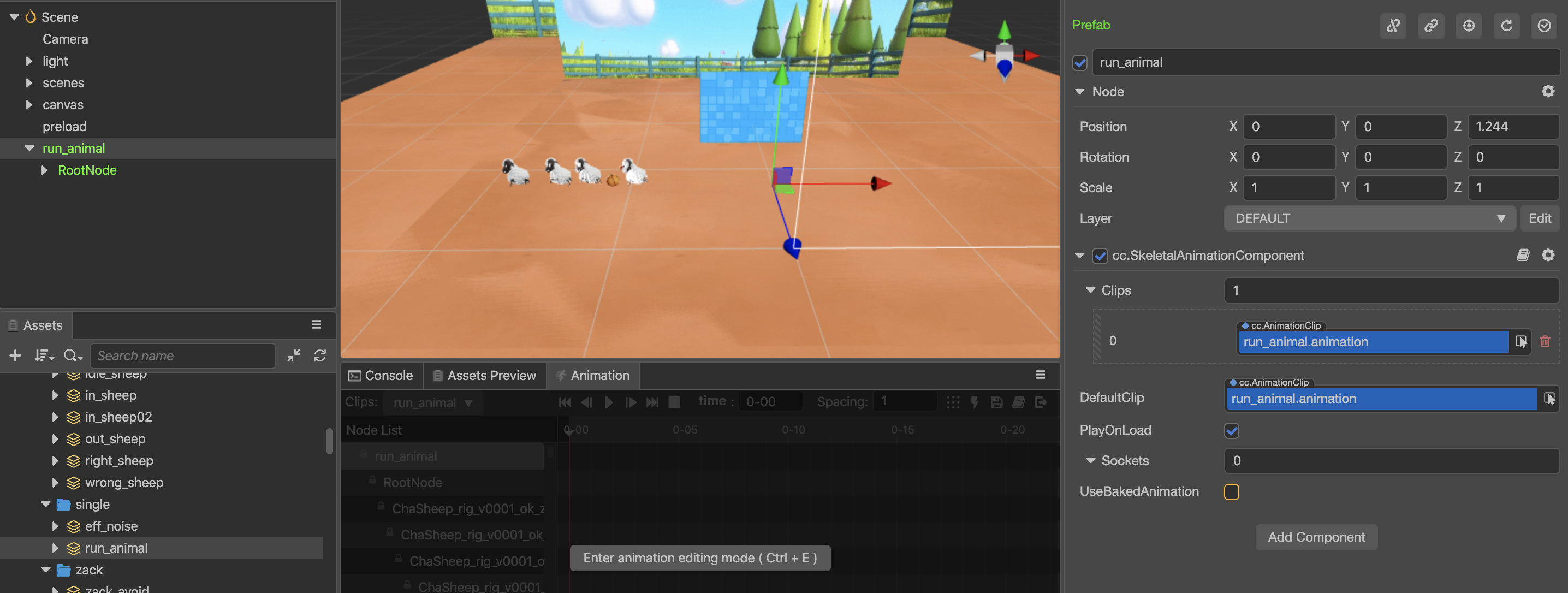Toggle the run_animal node active checkbox
This screenshot has width=1568, height=593.
coord(1080,63)
